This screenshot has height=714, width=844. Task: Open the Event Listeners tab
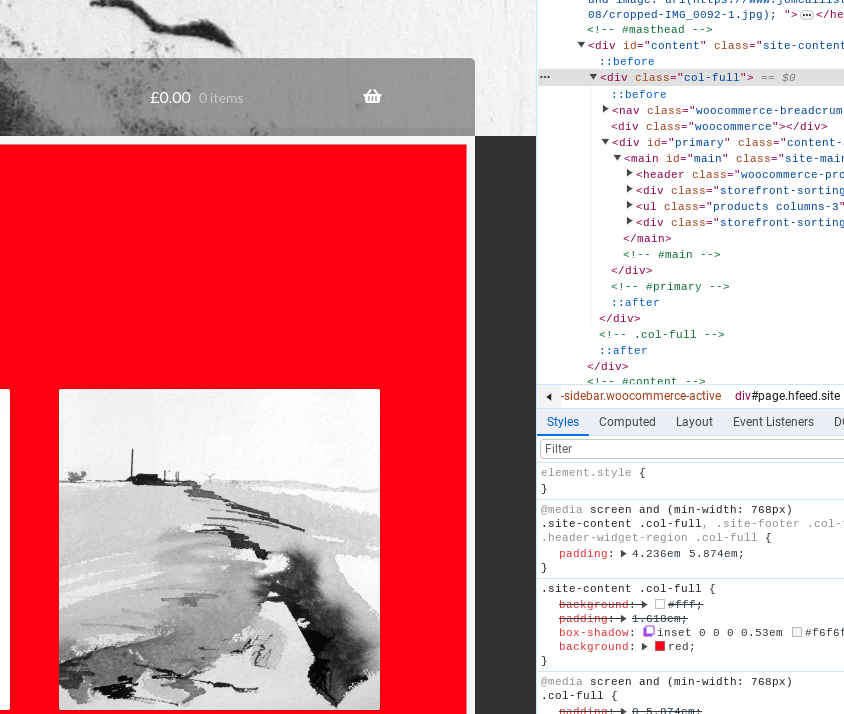coord(773,422)
